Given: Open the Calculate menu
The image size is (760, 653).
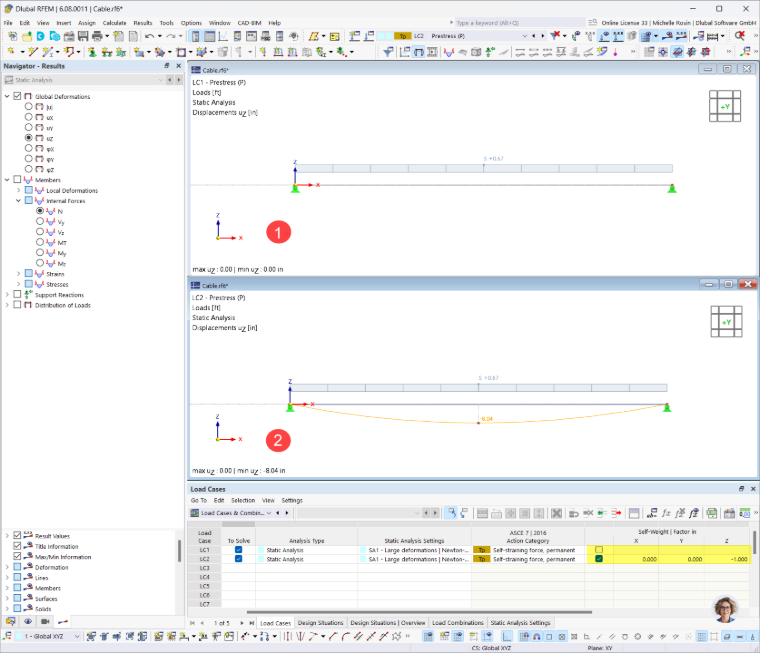Looking at the screenshot, I should pyautogui.click(x=114, y=23).
